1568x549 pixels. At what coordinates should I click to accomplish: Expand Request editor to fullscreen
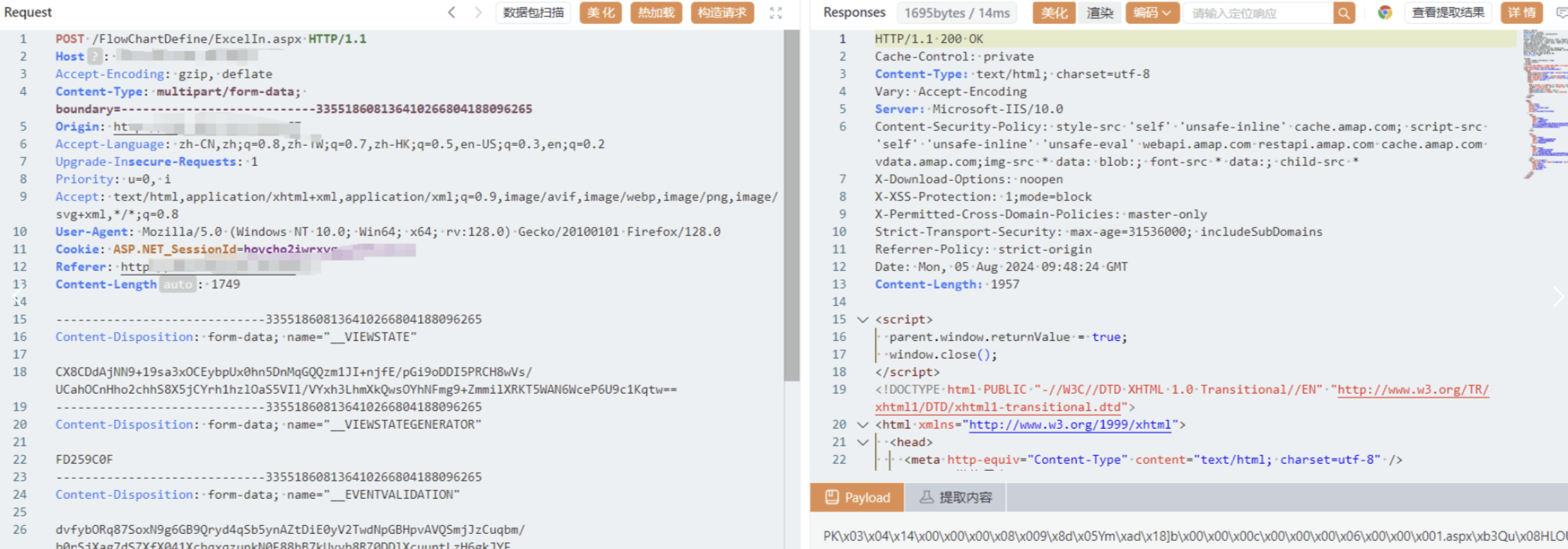776,13
